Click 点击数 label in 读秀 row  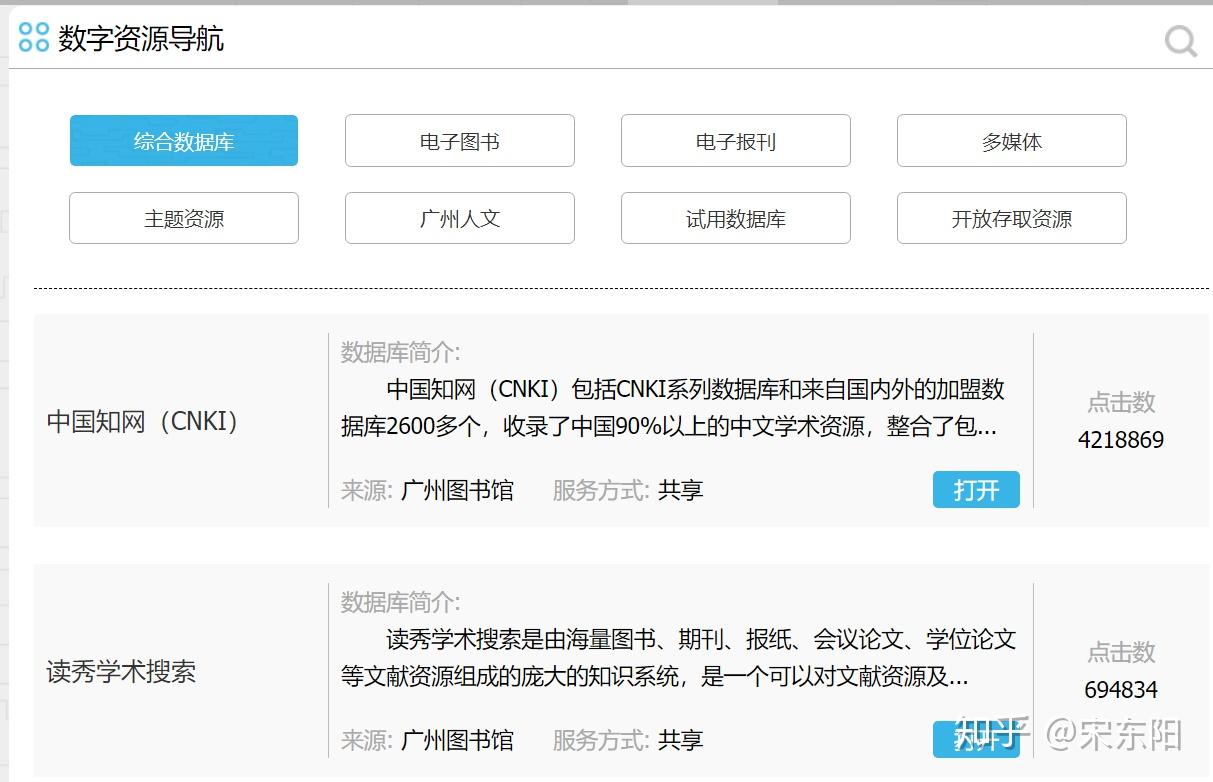tap(1121, 652)
